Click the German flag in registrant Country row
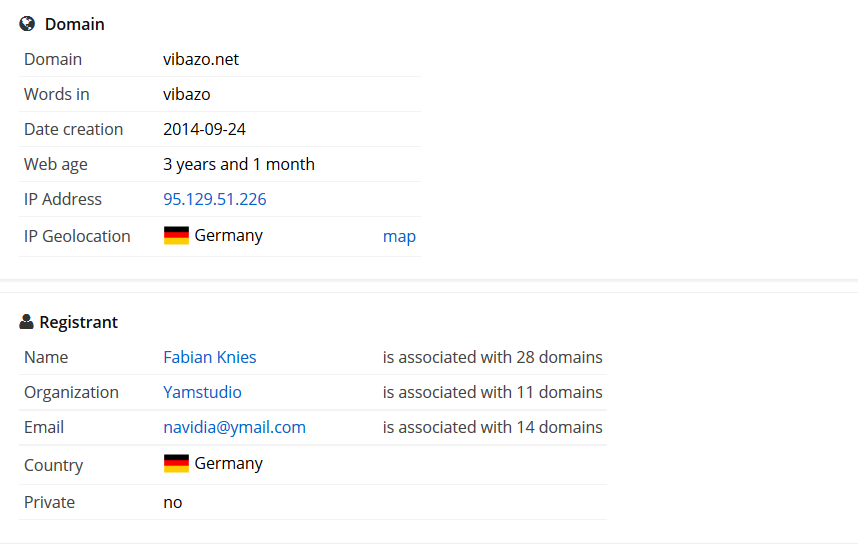Viewport: 858px width, 548px height. [176, 464]
